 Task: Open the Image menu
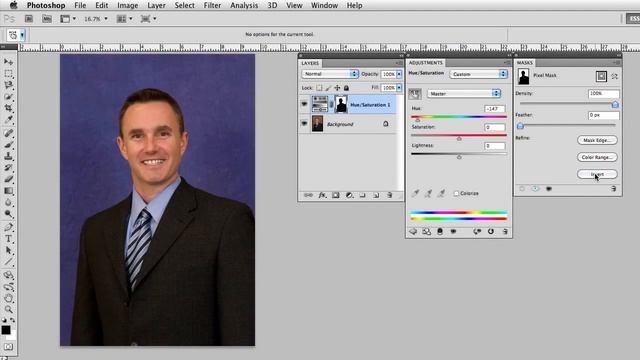(127, 5)
